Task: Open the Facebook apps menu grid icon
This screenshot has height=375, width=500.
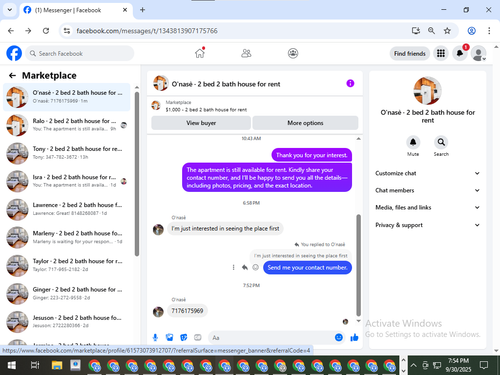Action: tap(441, 53)
